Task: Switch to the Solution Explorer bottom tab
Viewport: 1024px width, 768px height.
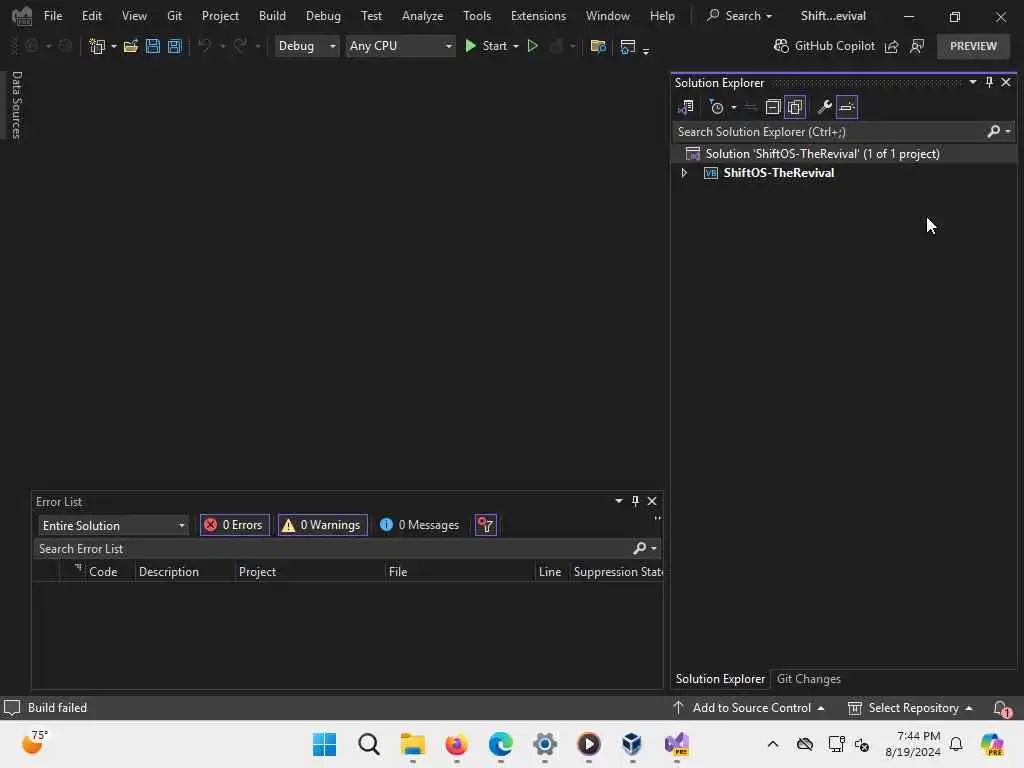Action: pyautogui.click(x=720, y=679)
